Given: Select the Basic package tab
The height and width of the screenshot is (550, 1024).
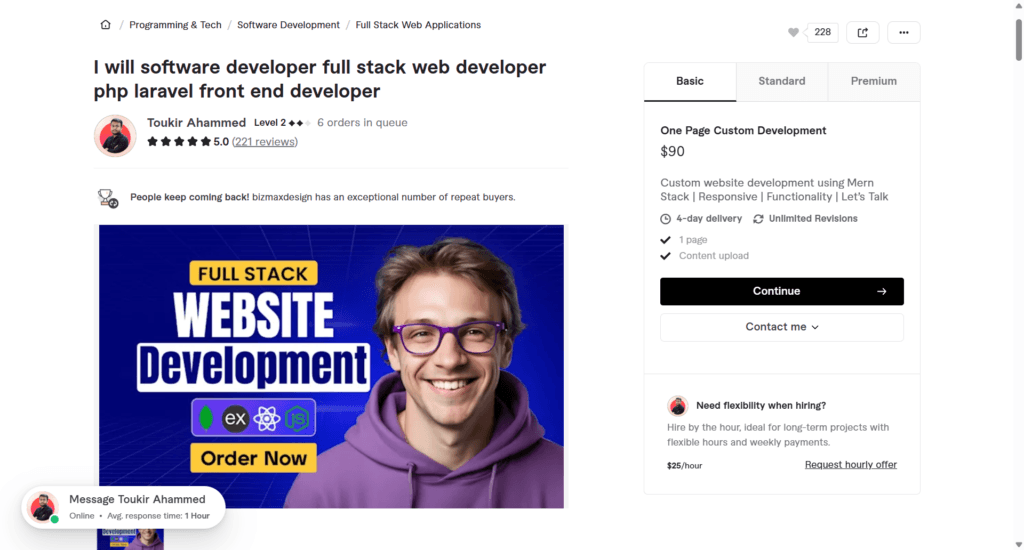Looking at the screenshot, I should pos(690,82).
